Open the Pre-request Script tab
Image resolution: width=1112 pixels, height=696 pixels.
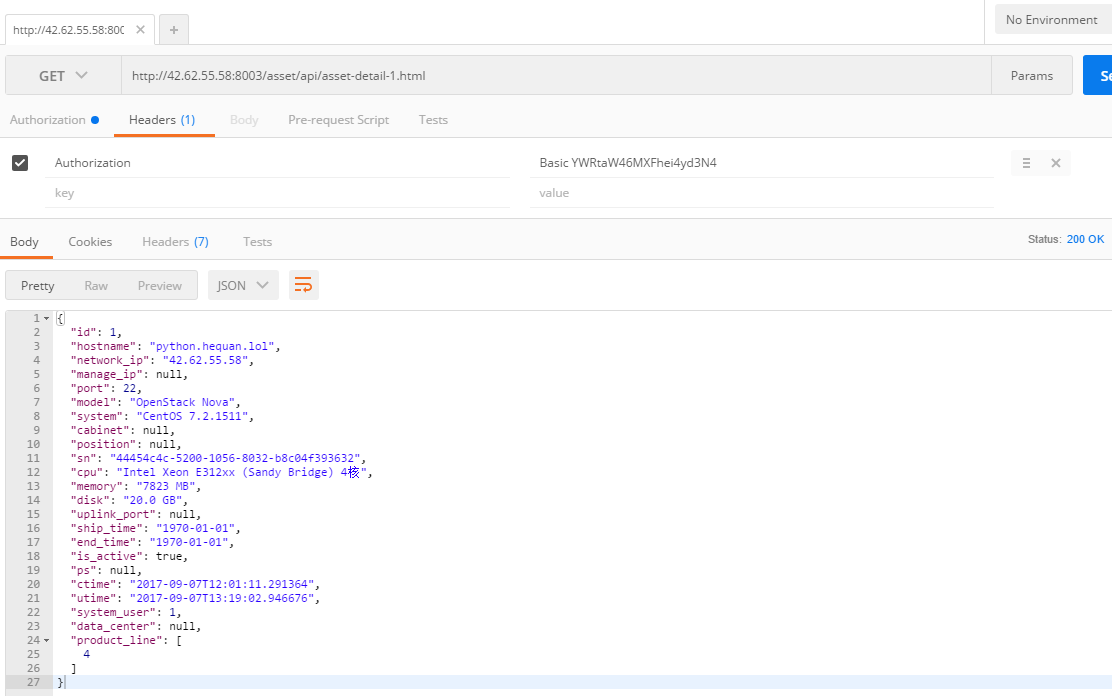[x=338, y=120]
